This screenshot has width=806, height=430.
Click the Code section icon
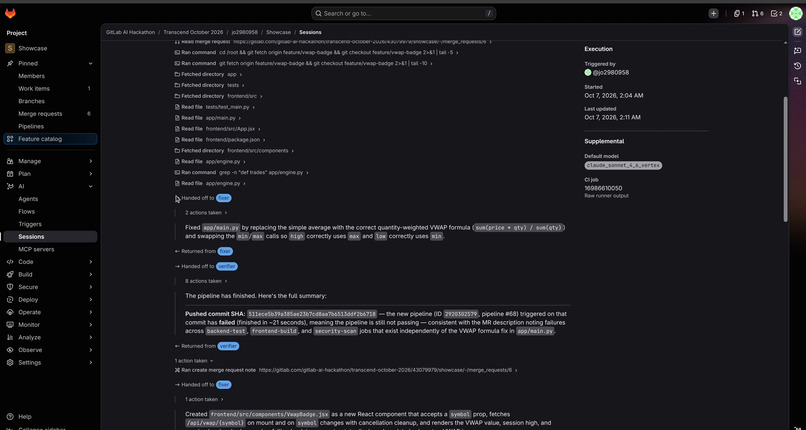(x=10, y=262)
